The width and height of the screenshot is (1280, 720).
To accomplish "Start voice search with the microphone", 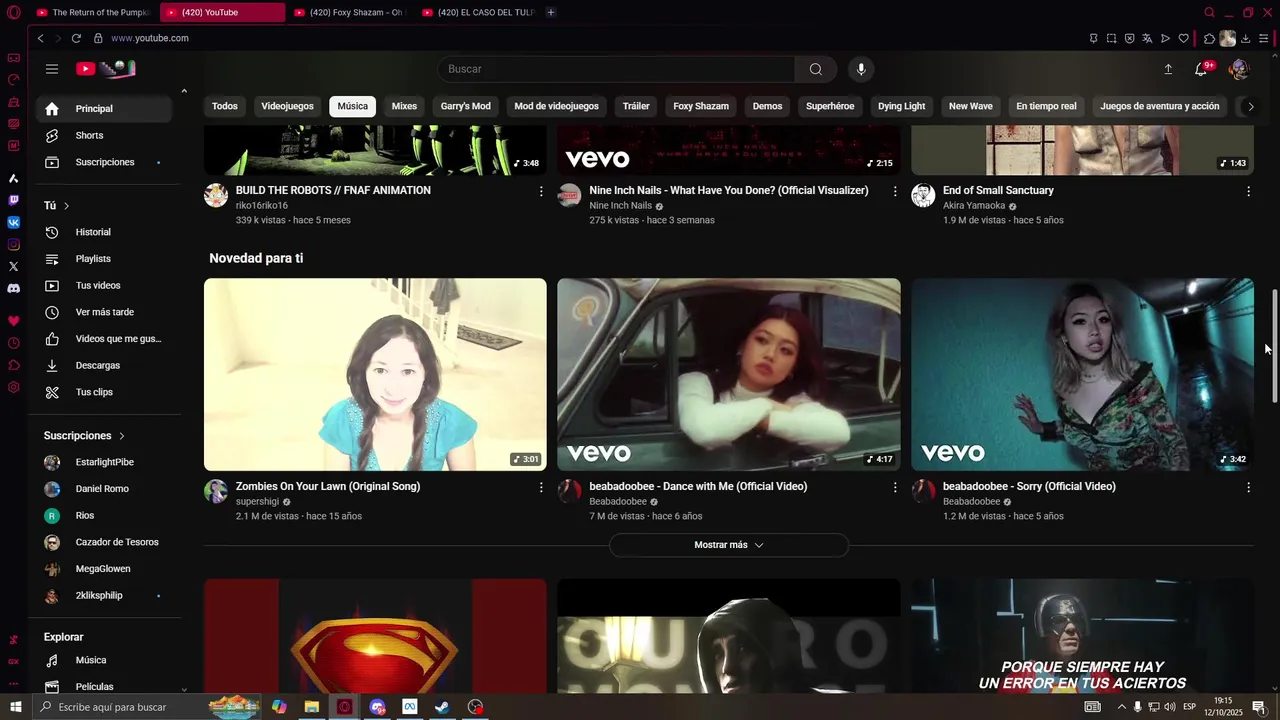I will (x=861, y=69).
